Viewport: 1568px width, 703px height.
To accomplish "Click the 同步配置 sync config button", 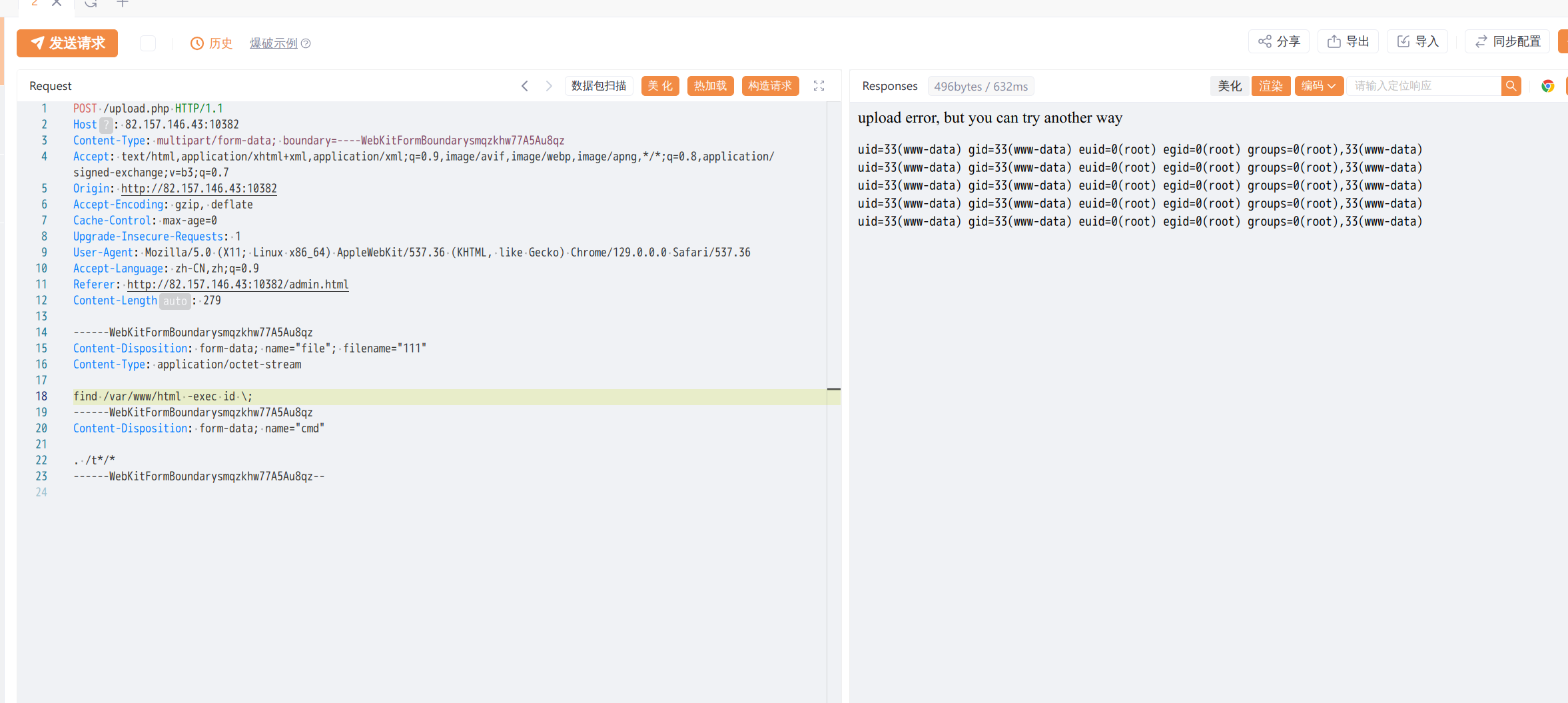I will coord(1507,41).
